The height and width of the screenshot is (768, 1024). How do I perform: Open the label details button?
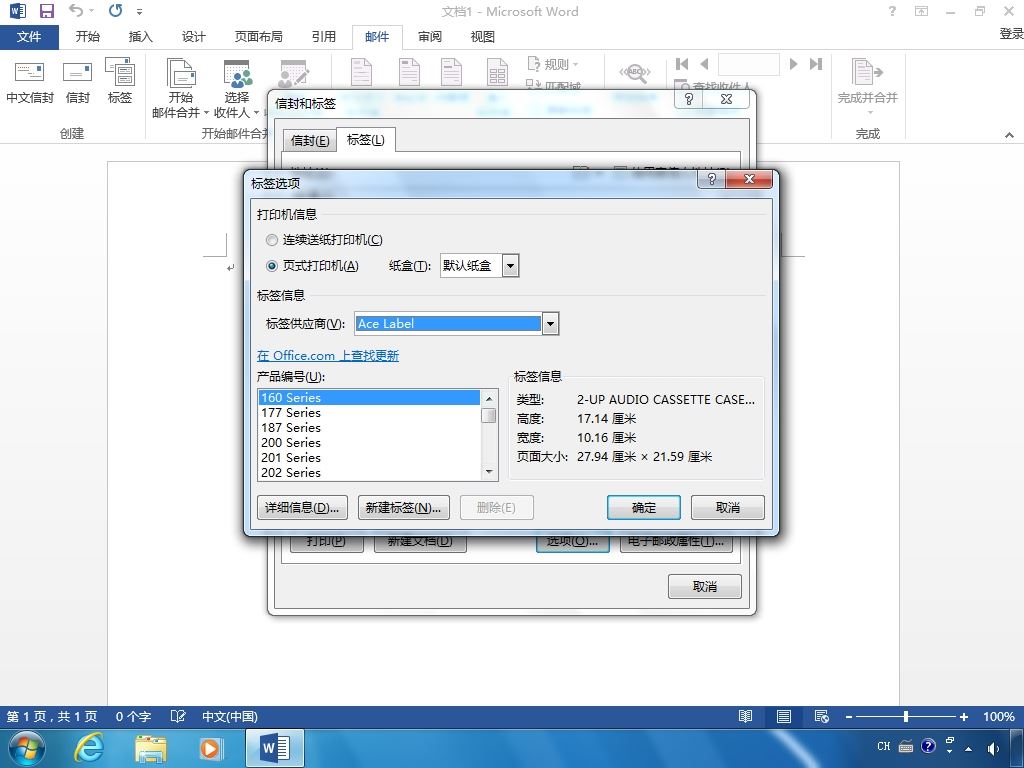click(x=302, y=507)
